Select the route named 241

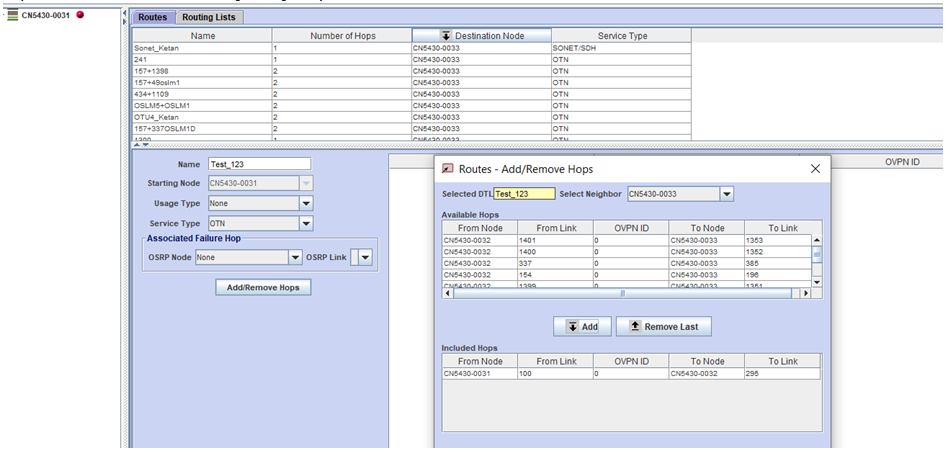(412, 59)
